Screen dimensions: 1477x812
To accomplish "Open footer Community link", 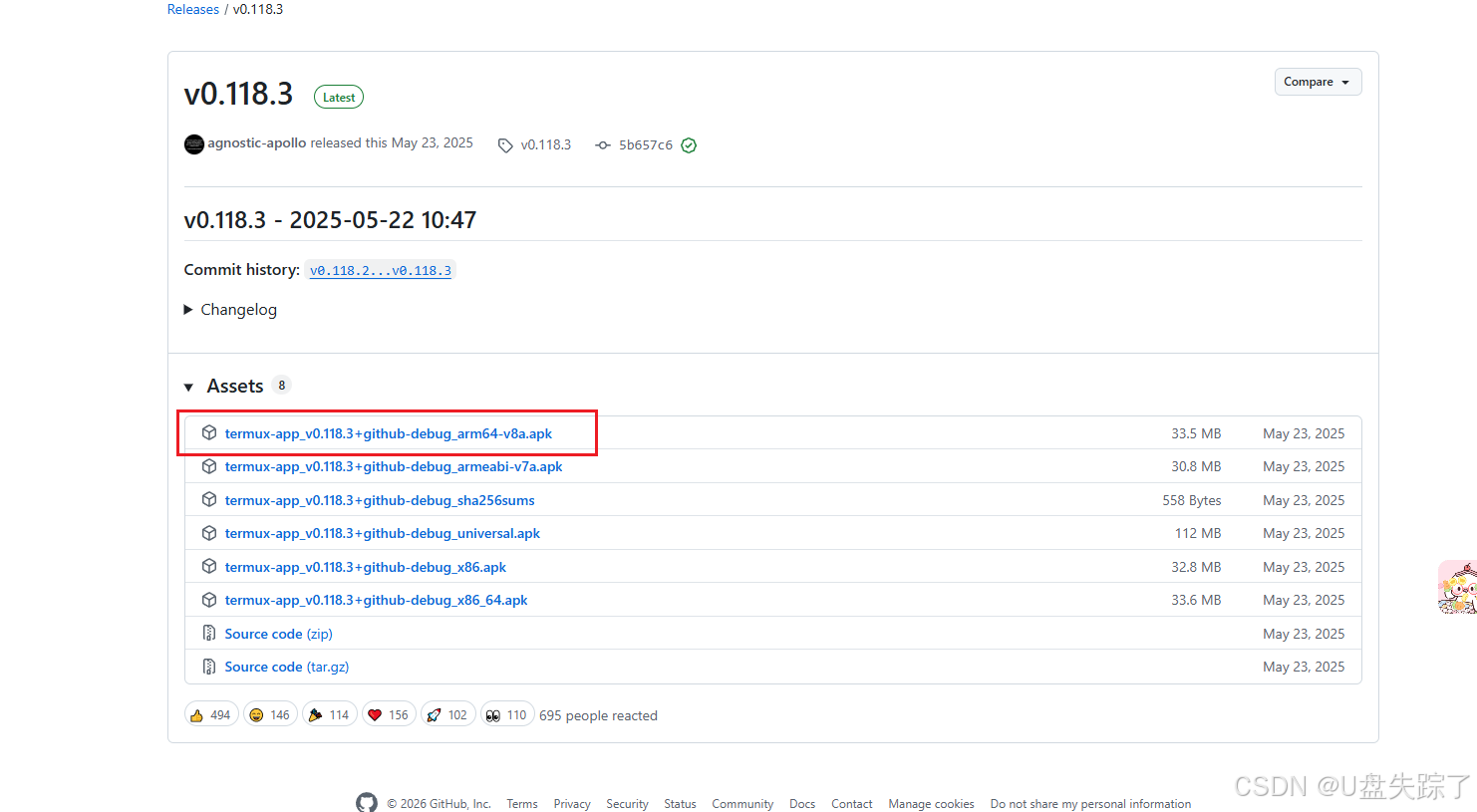I will coord(742,804).
